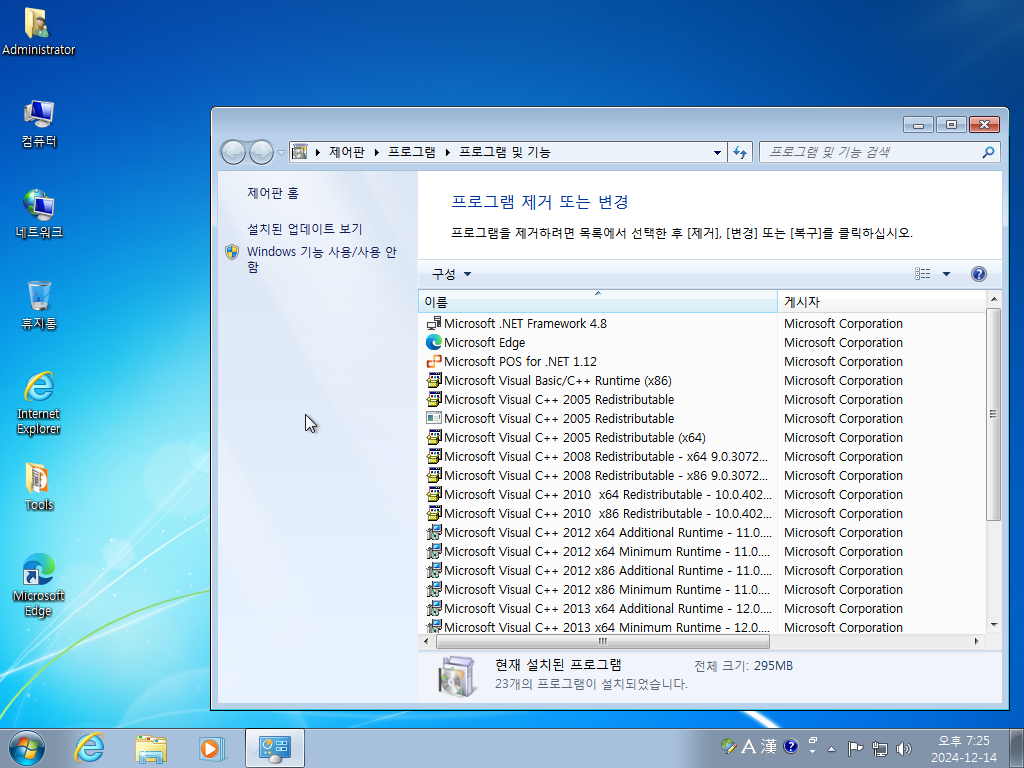Screen dimensions: 1024x768
Task: Click the 프로그램 breadcrumb
Action: tap(412, 152)
